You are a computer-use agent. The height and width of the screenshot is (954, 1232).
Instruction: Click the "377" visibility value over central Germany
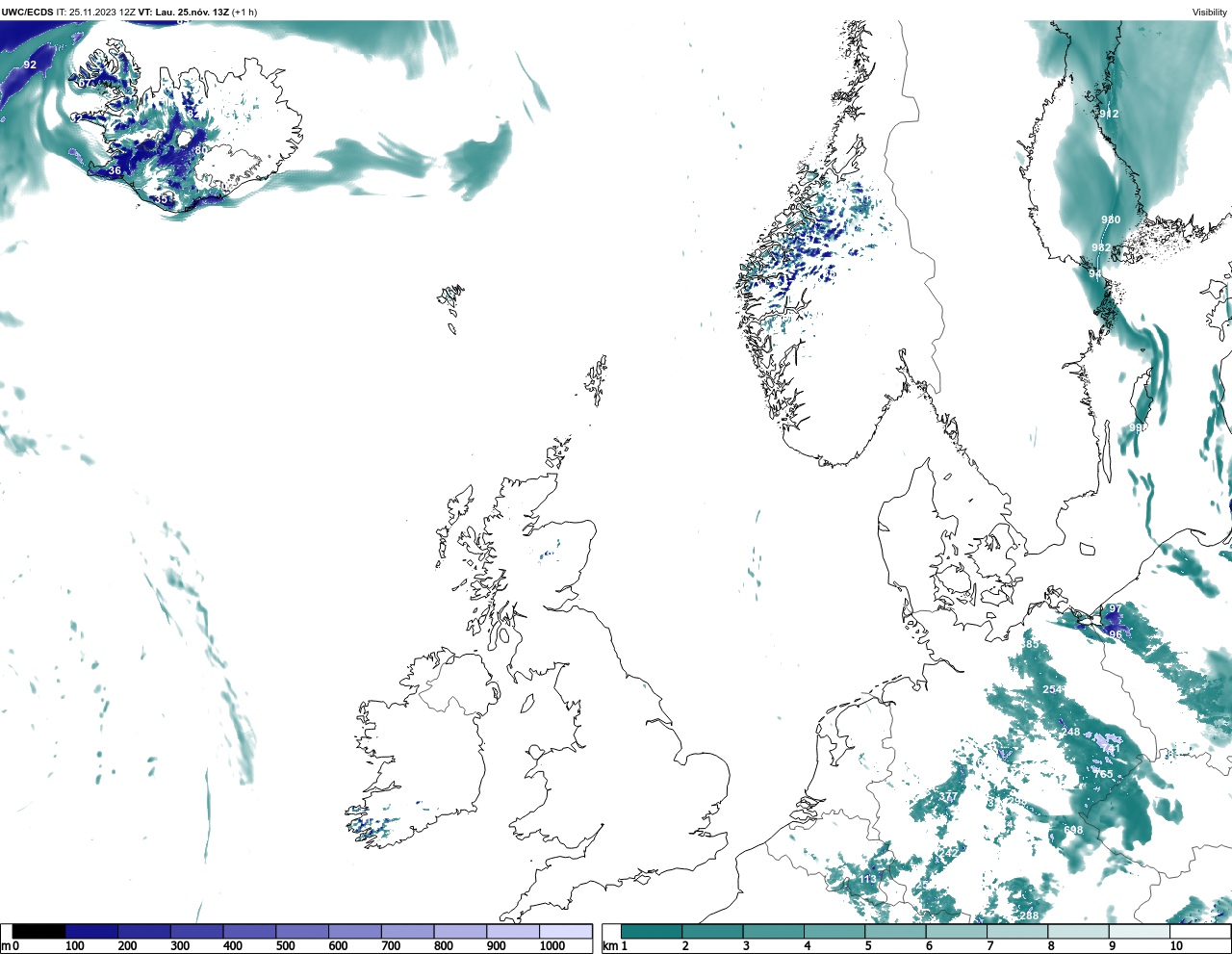(948, 796)
